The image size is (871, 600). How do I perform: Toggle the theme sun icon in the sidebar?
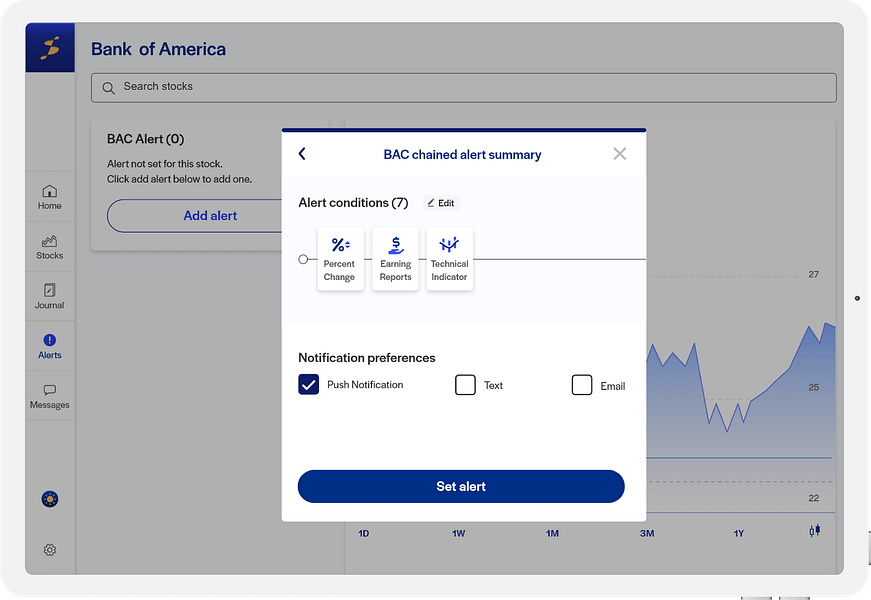coord(50,499)
